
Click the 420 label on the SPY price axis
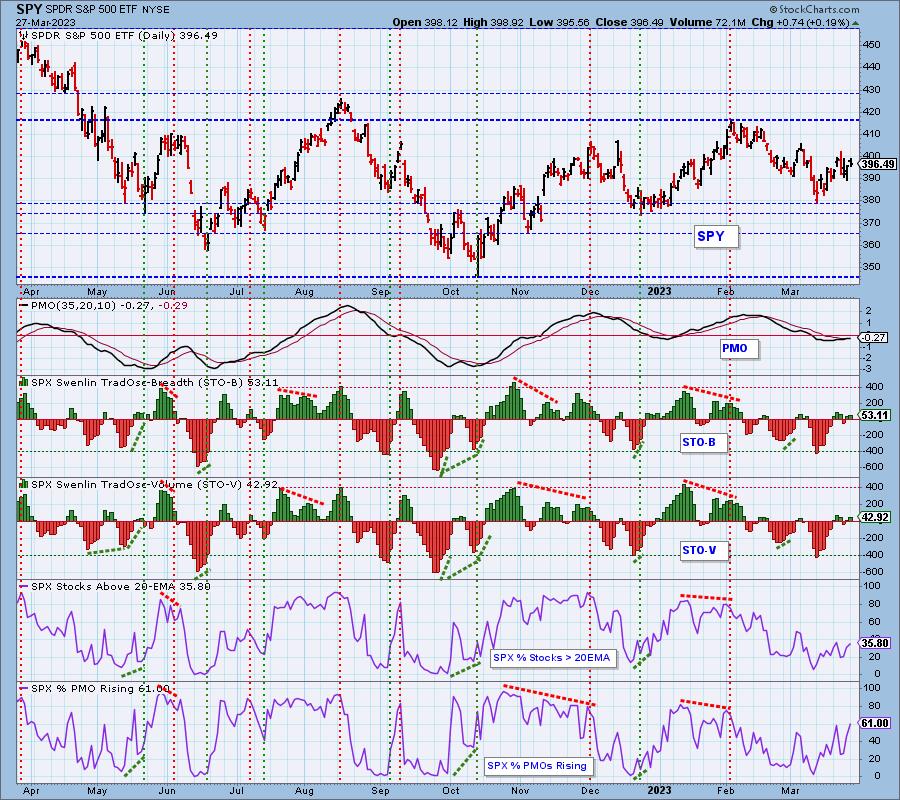pos(871,111)
